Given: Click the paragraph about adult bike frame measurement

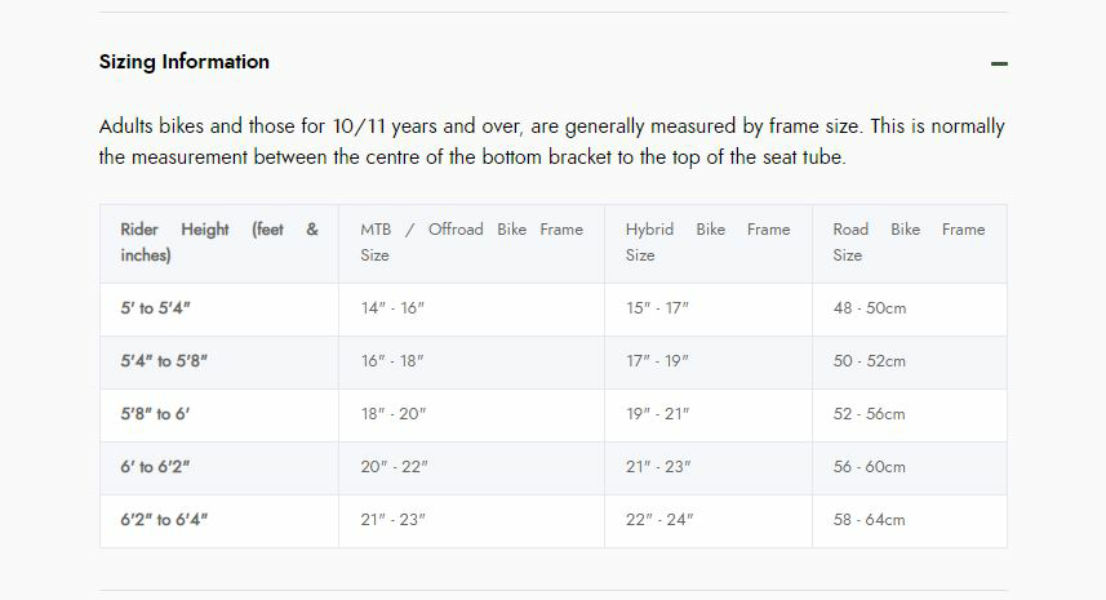Looking at the screenshot, I should 551,142.
